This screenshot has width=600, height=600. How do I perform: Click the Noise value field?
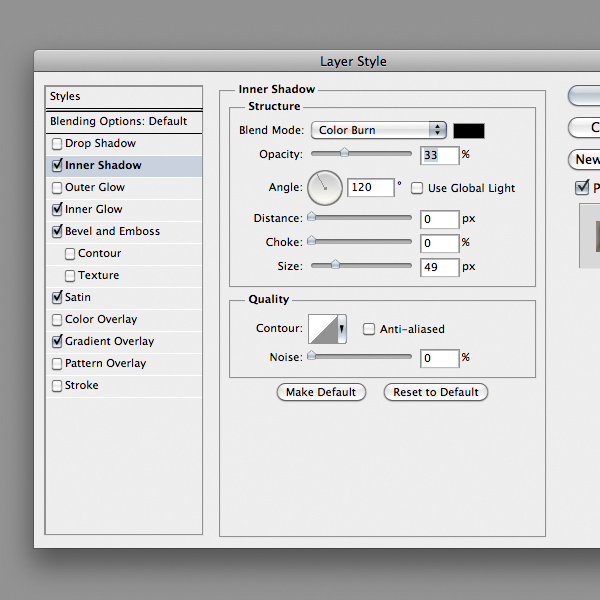click(440, 359)
